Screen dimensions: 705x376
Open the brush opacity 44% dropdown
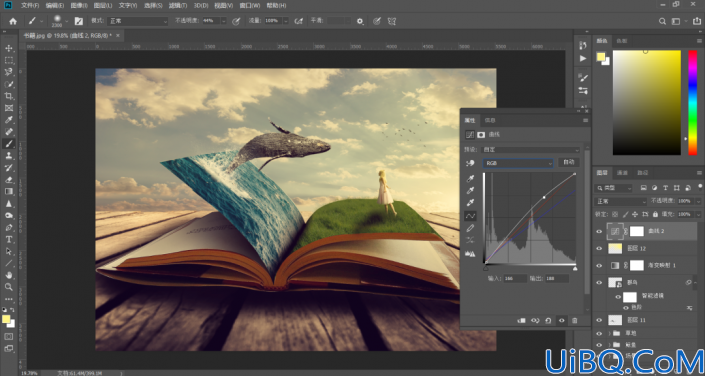point(223,21)
